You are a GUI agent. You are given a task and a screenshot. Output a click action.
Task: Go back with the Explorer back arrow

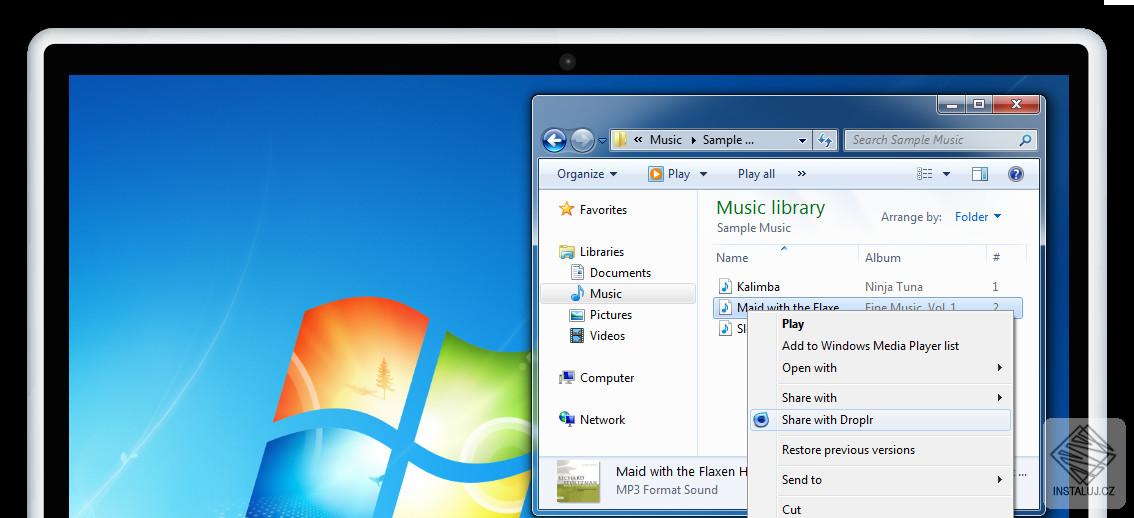pos(555,140)
